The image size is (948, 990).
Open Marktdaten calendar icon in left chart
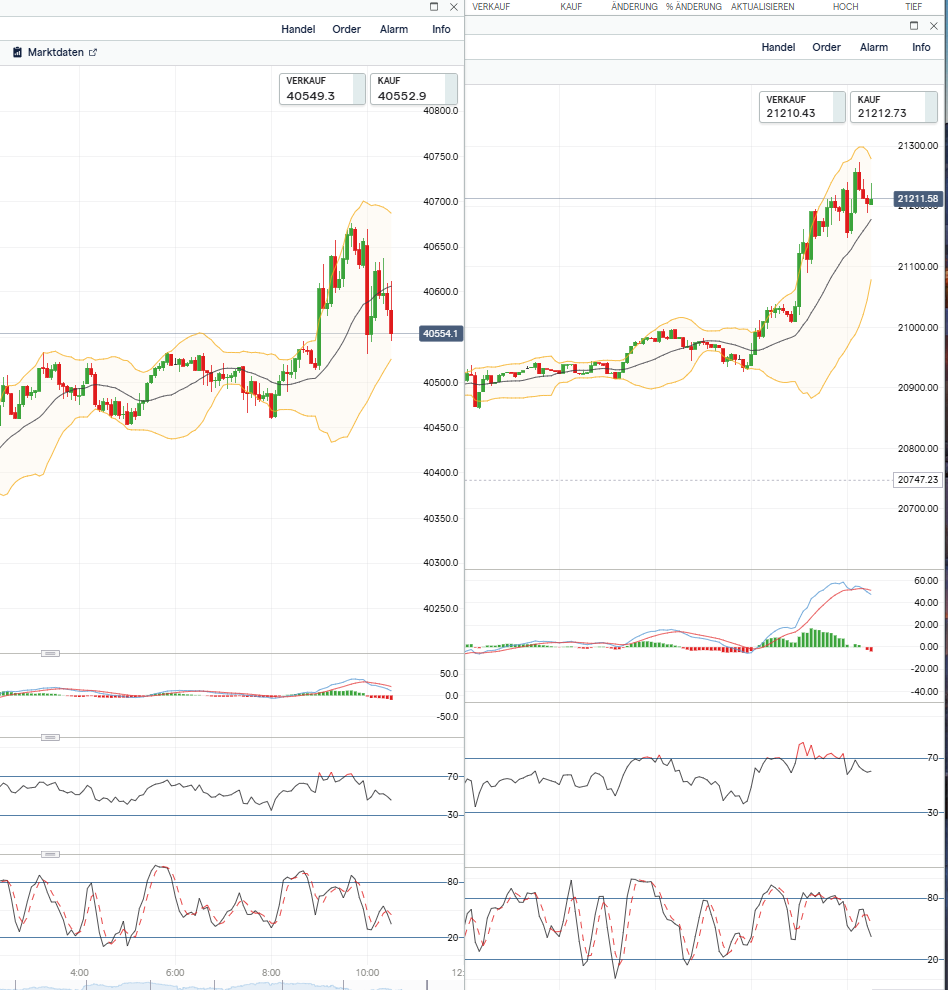pyautogui.click(x=18, y=52)
